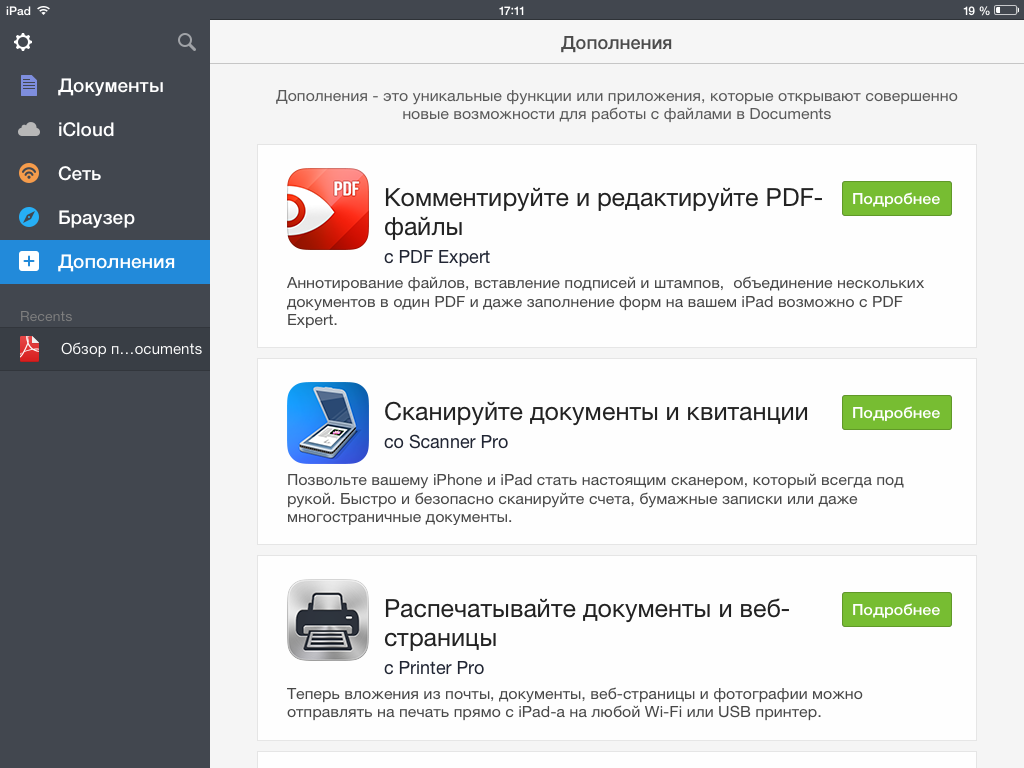Tap the Scanner Pro app icon
This screenshot has height=768, width=1024.
328,423
